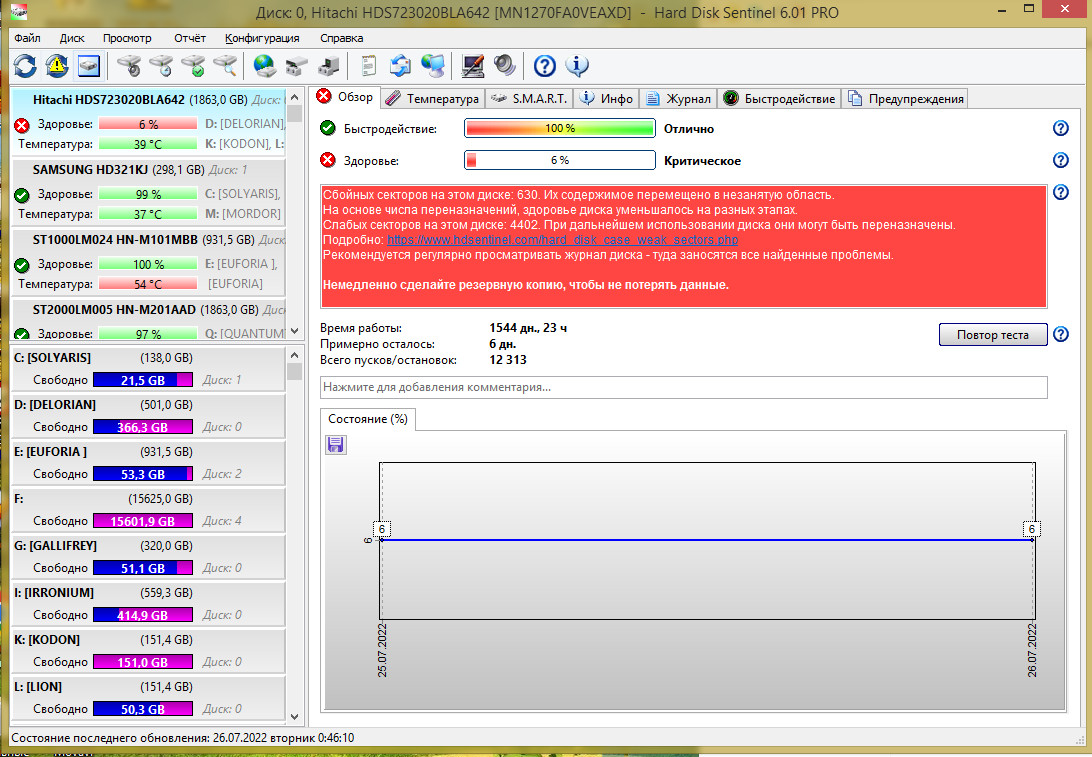Screen dimensions: 1092x757
Task: Select the SAMSUNG HD321KJ disk entry
Action: pos(148,192)
